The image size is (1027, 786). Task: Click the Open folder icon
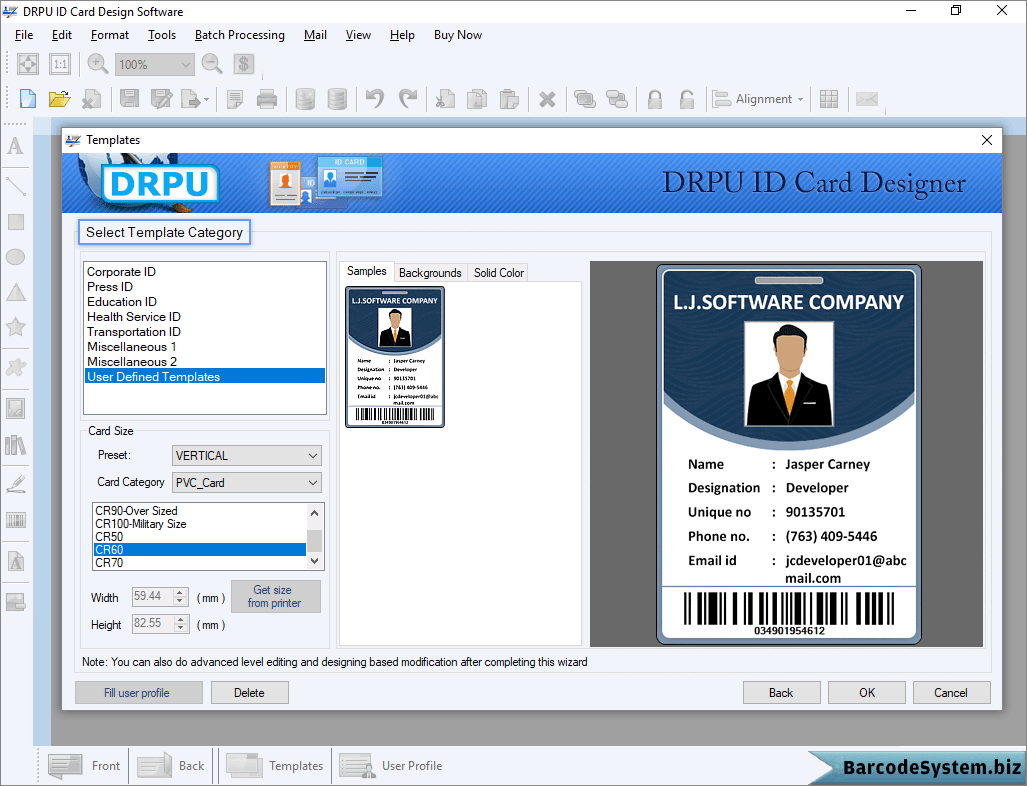[59, 99]
